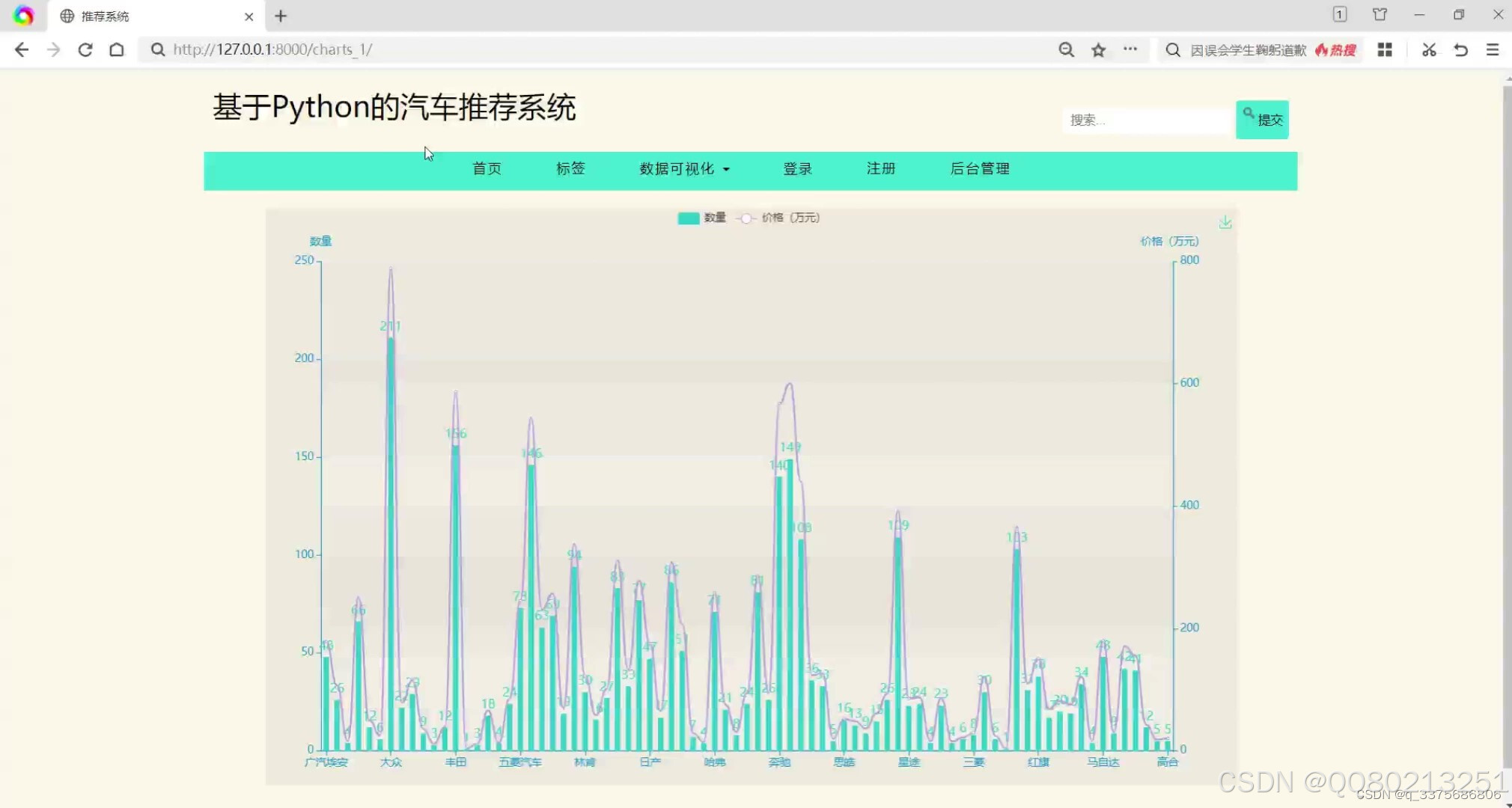Click the chart download/save image icon
This screenshot has height=808, width=1512.
1226,221
